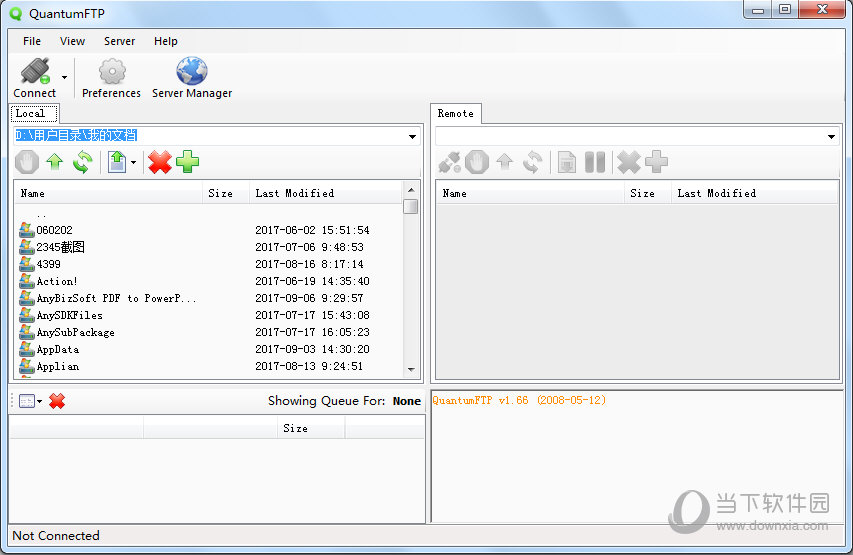Click the 2017-09-06 9:29:57 date cell
Image resolution: width=853 pixels, height=555 pixels.
pyautogui.click(x=309, y=298)
